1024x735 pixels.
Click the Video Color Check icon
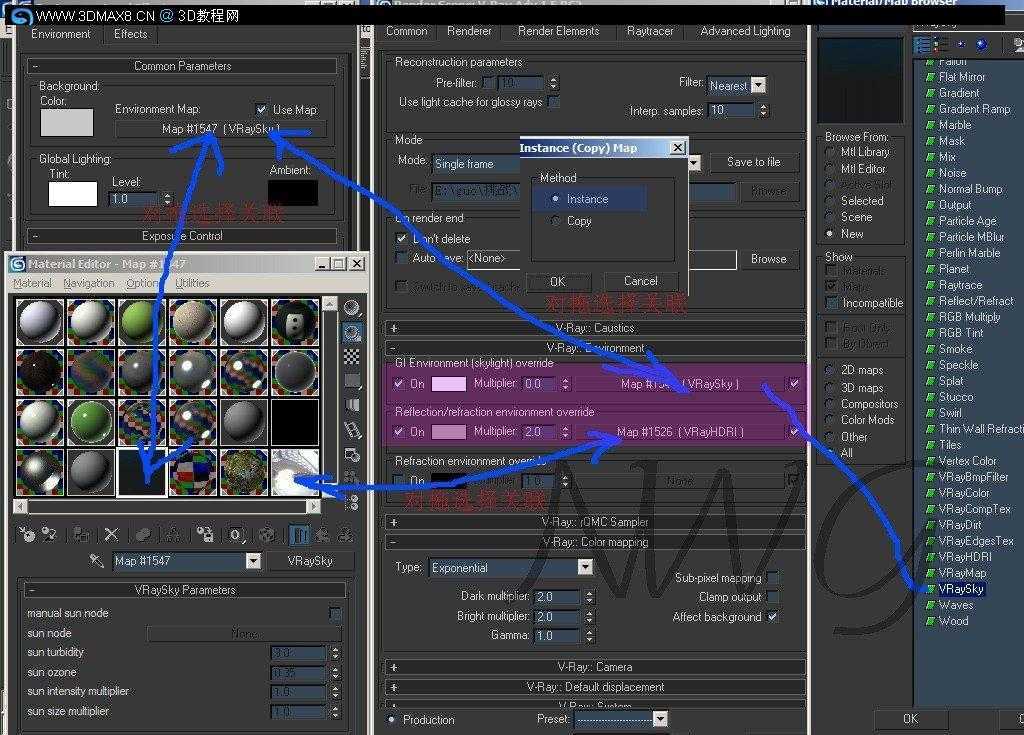352,405
